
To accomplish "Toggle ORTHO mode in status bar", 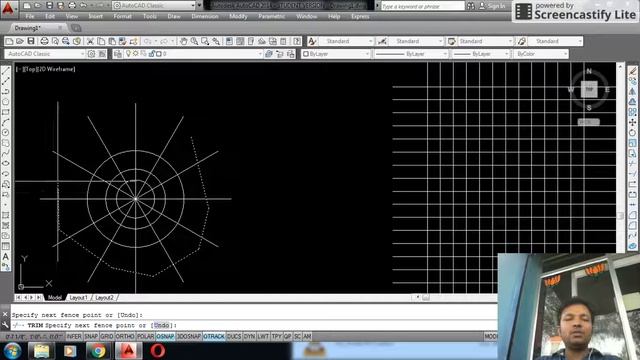I will (125, 336).
